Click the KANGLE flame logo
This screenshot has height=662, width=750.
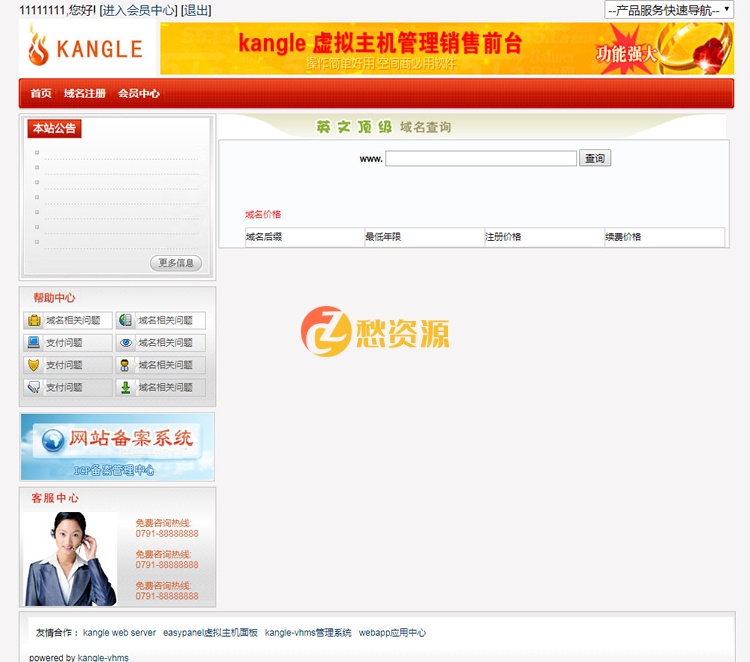[86, 48]
